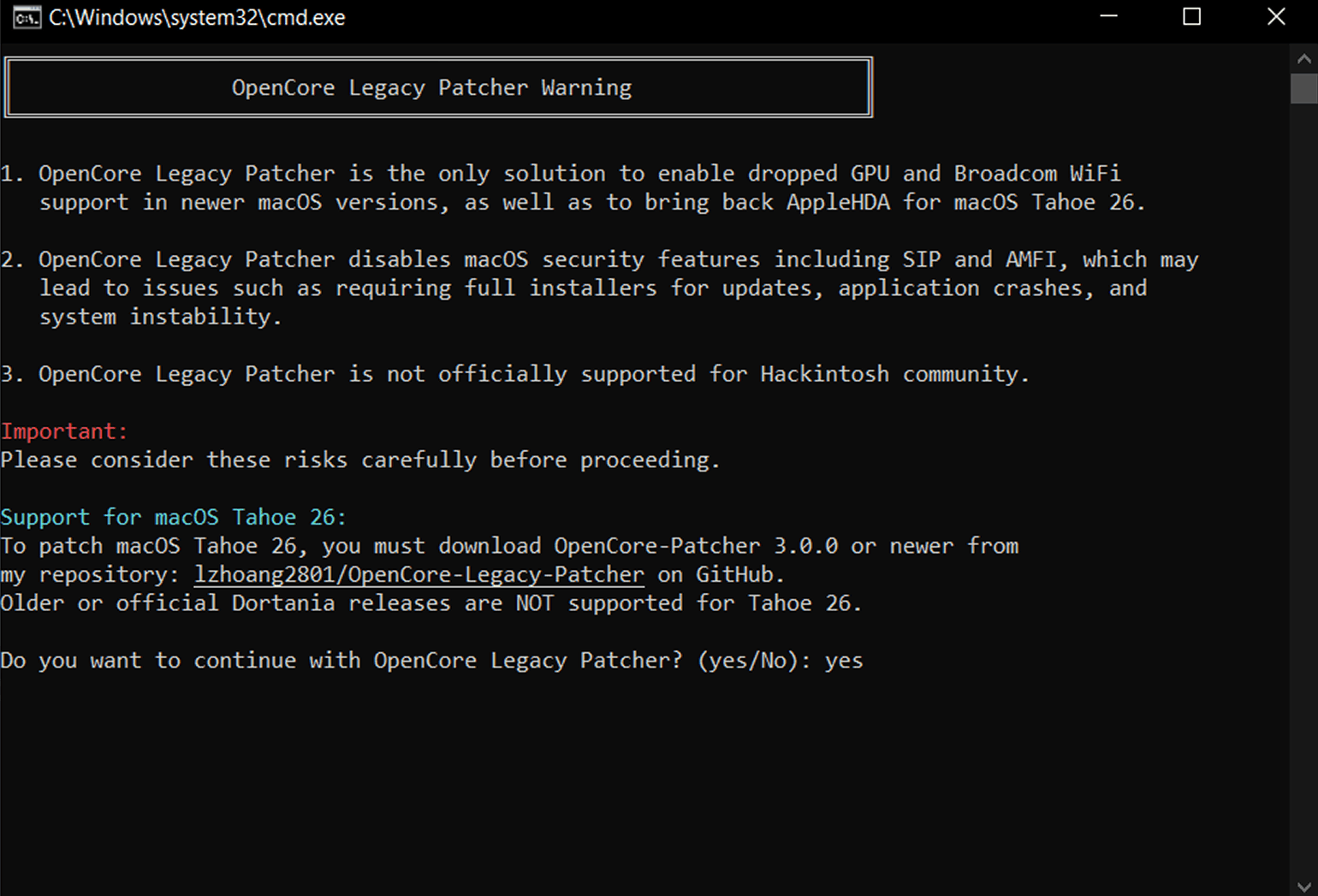Click the cyan 'Support for macOS Tahoe 26:' heading
The width and height of the screenshot is (1318, 896).
pyautogui.click(x=173, y=517)
